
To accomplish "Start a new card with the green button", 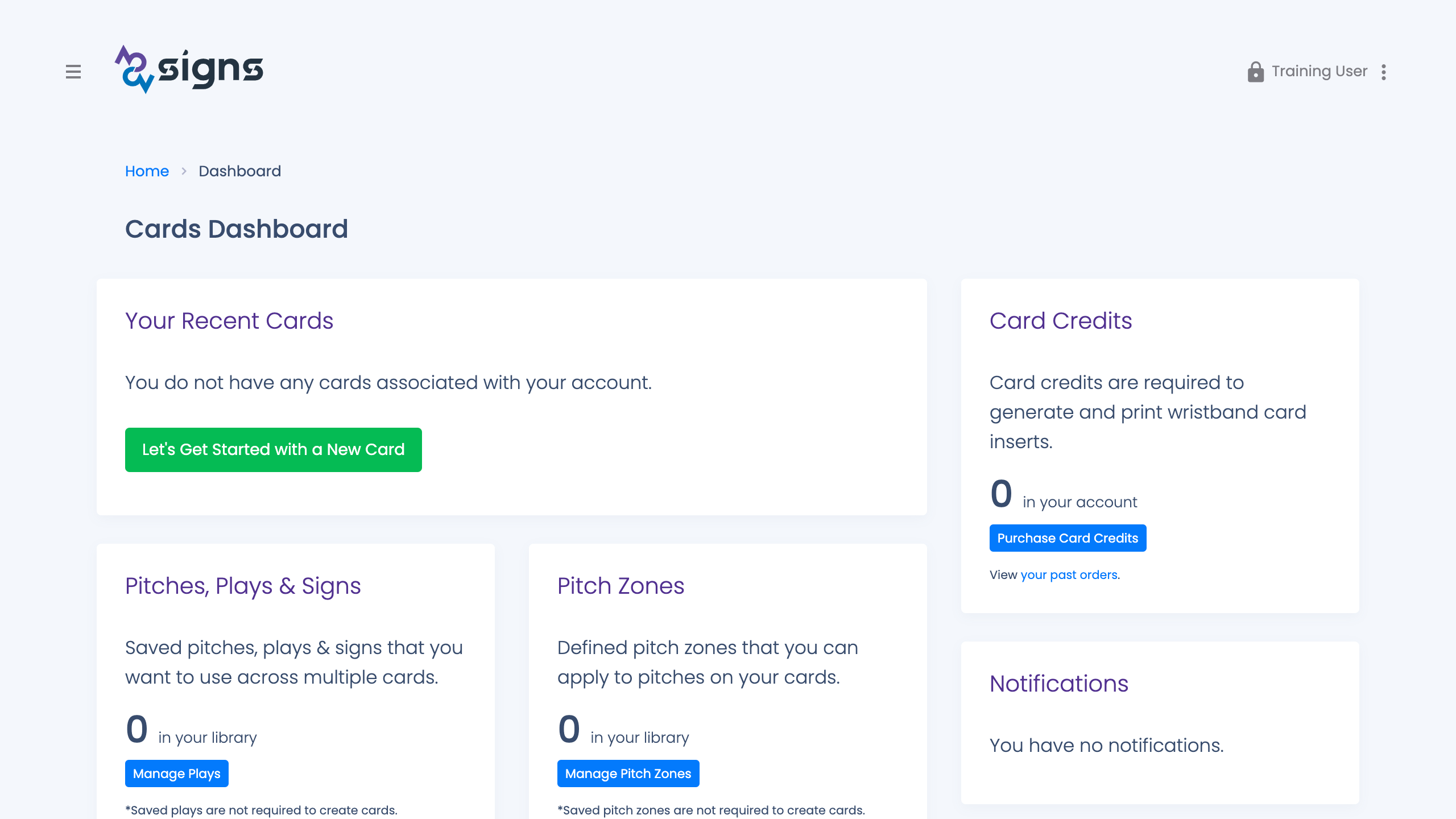I will click(x=273, y=449).
